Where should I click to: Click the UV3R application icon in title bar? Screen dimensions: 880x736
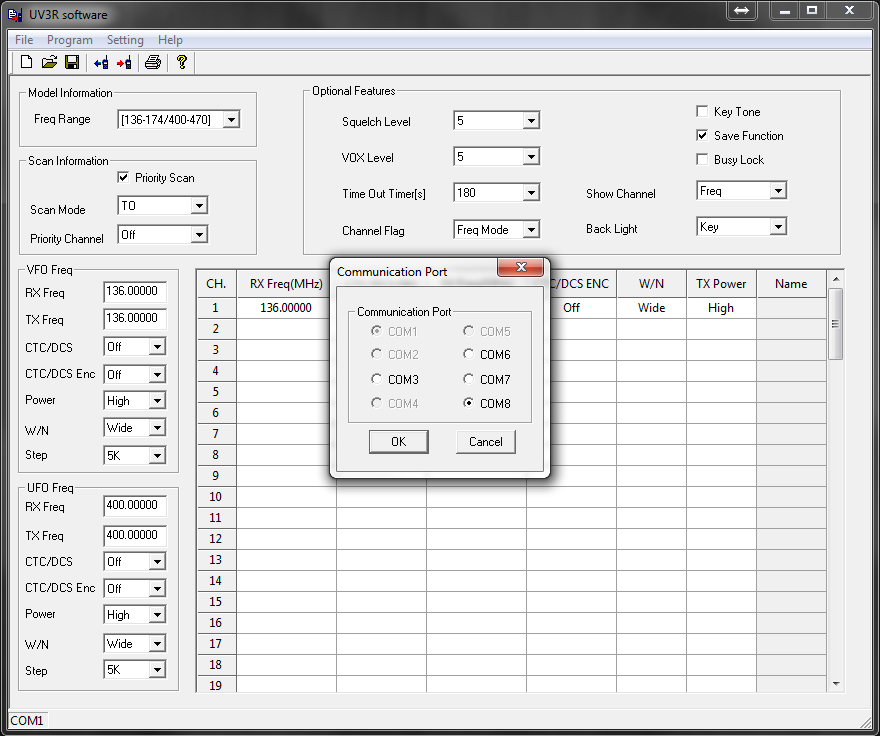tap(14, 11)
